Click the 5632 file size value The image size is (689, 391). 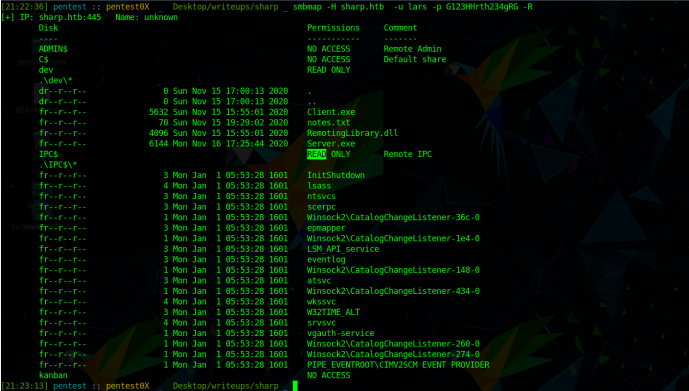(x=158, y=112)
